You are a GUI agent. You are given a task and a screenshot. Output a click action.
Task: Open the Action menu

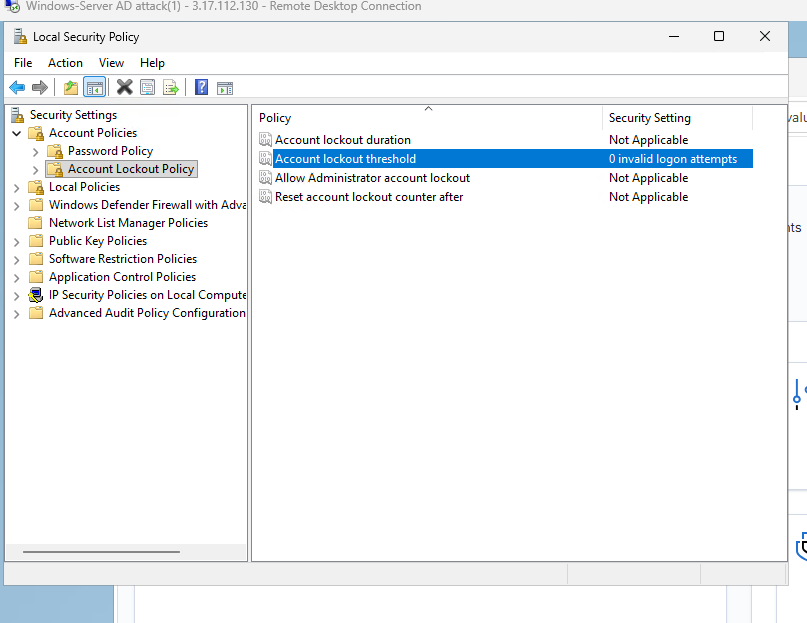coord(65,63)
